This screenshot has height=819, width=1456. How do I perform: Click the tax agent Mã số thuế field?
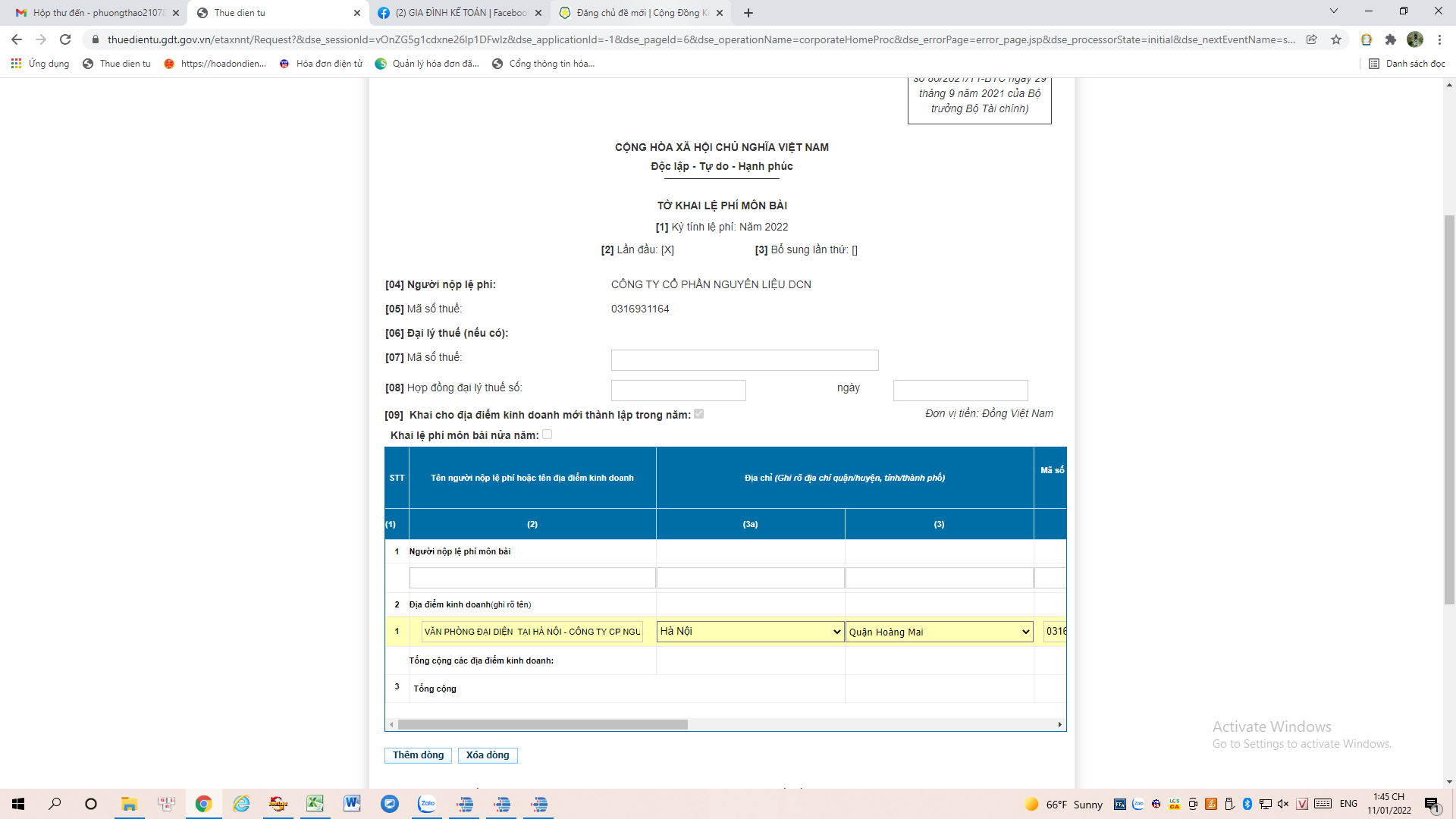tap(744, 360)
